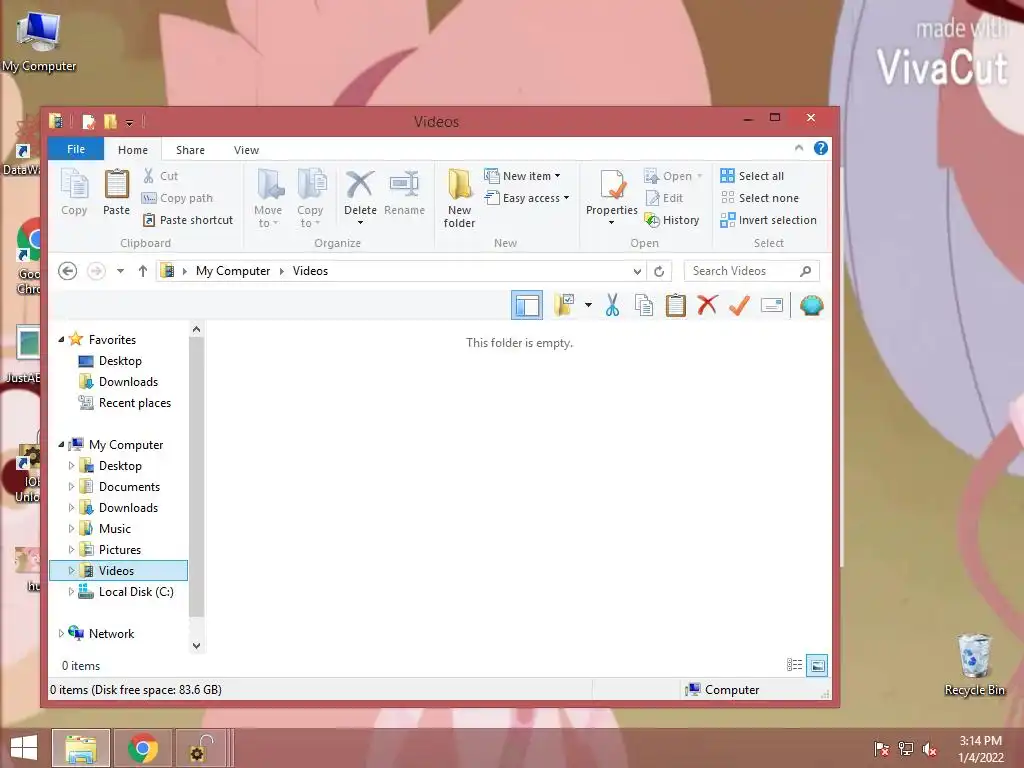Switch to the View ribbon tab
The image size is (1024, 768).
pos(246,150)
